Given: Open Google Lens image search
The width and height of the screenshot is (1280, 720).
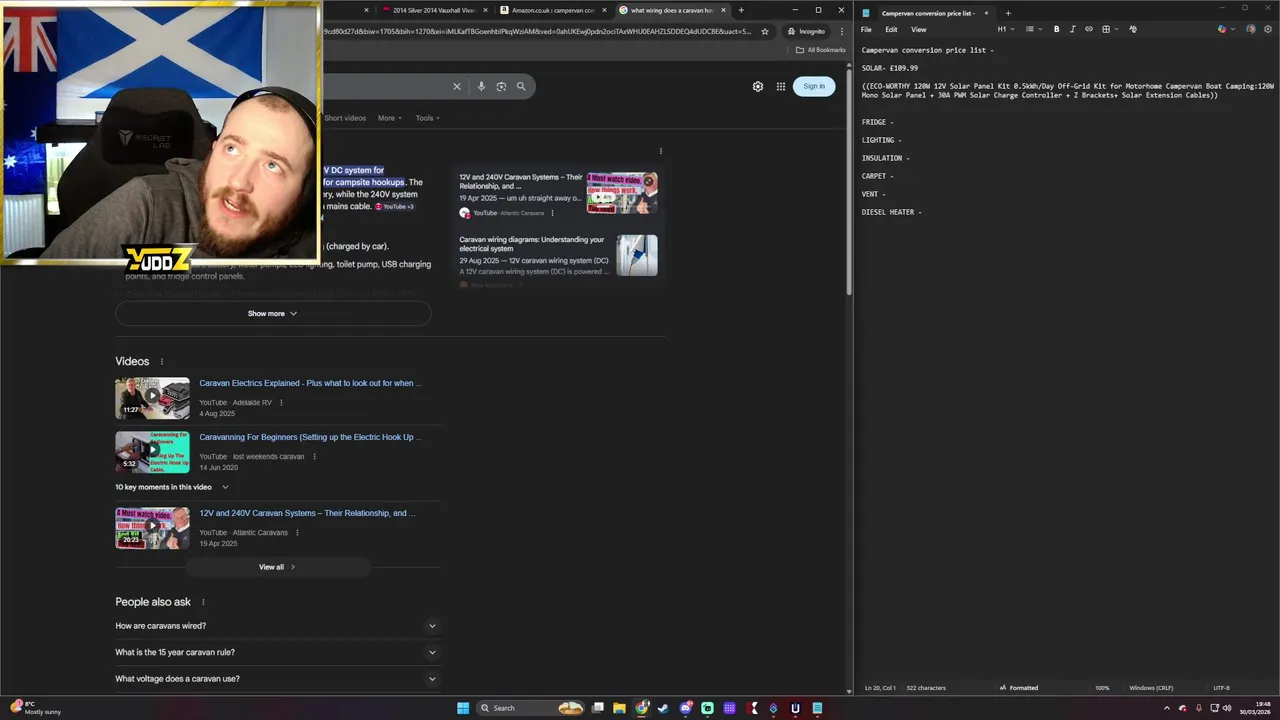Looking at the screenshot, I should tap(501, 86).
